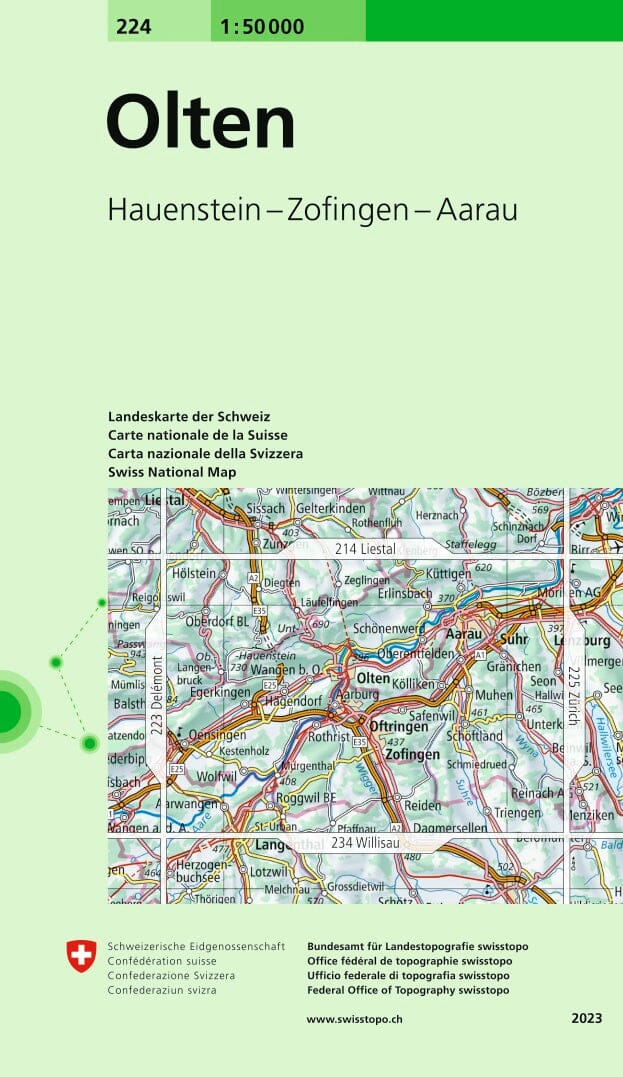Click the A2 road shield beside Diegten

253,578
